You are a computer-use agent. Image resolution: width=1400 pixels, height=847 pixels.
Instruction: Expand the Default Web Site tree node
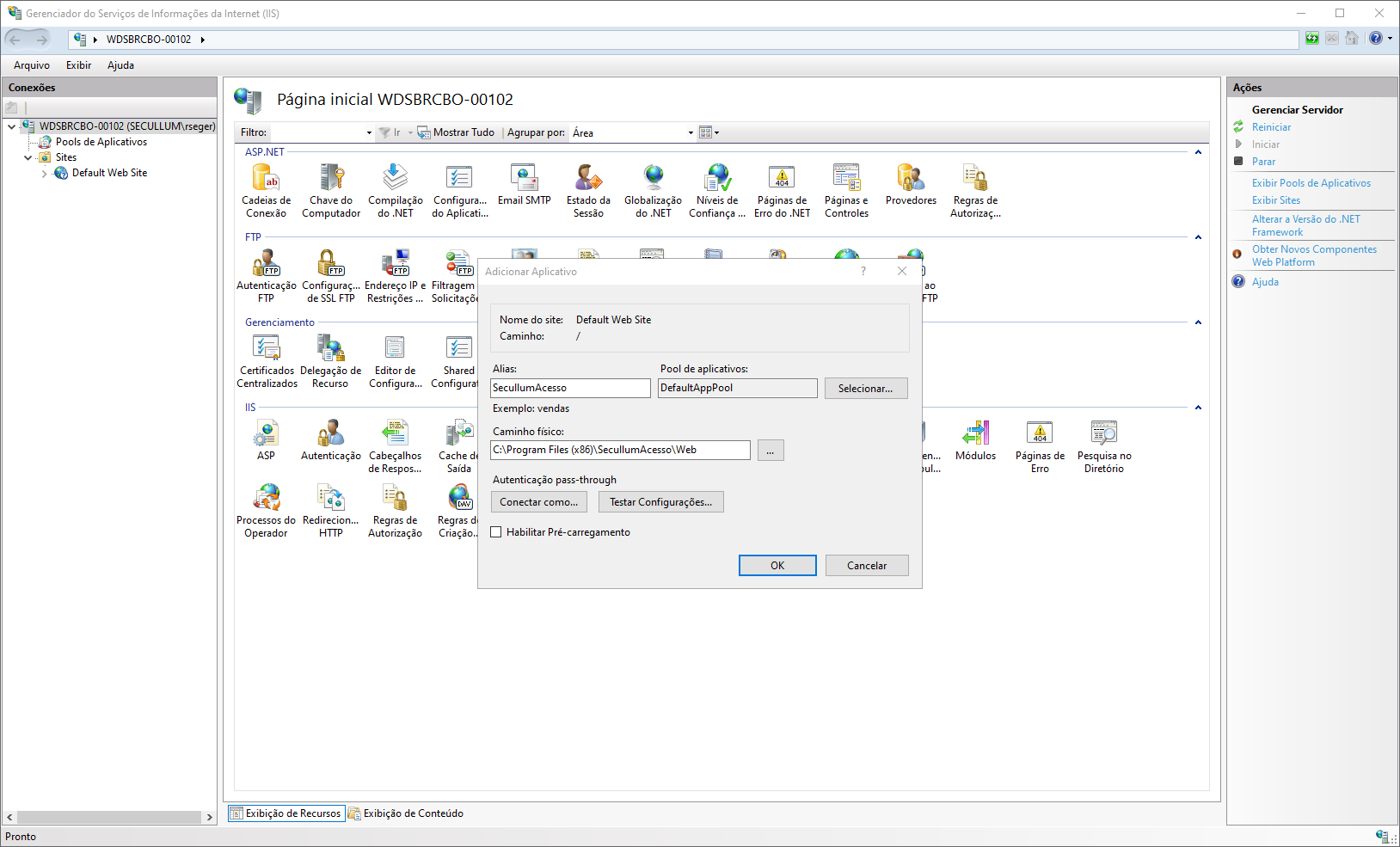pos(45,174)
